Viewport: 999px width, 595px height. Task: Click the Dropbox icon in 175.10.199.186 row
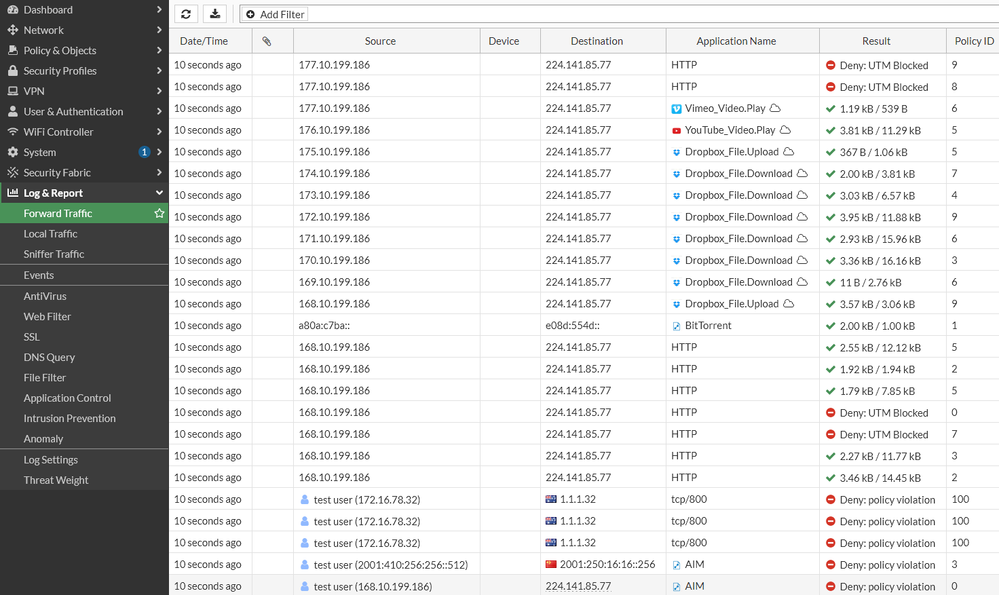click(677, 152)
